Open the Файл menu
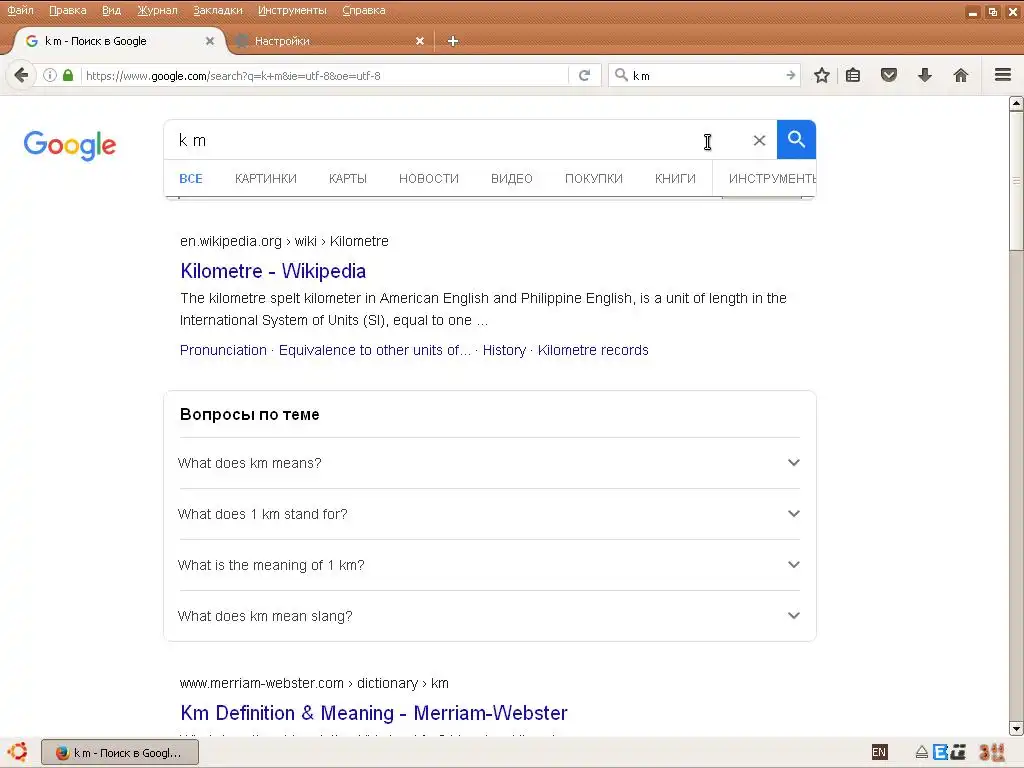 click(20, 10)
